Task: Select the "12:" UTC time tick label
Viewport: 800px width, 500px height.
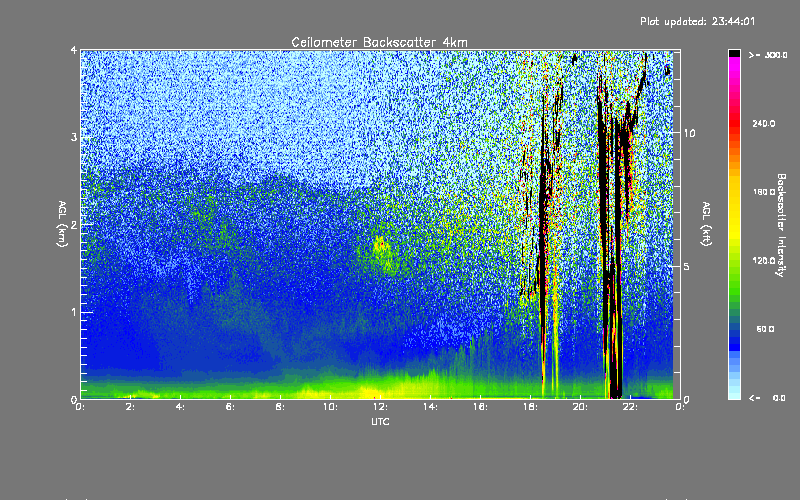Action: 380,407
